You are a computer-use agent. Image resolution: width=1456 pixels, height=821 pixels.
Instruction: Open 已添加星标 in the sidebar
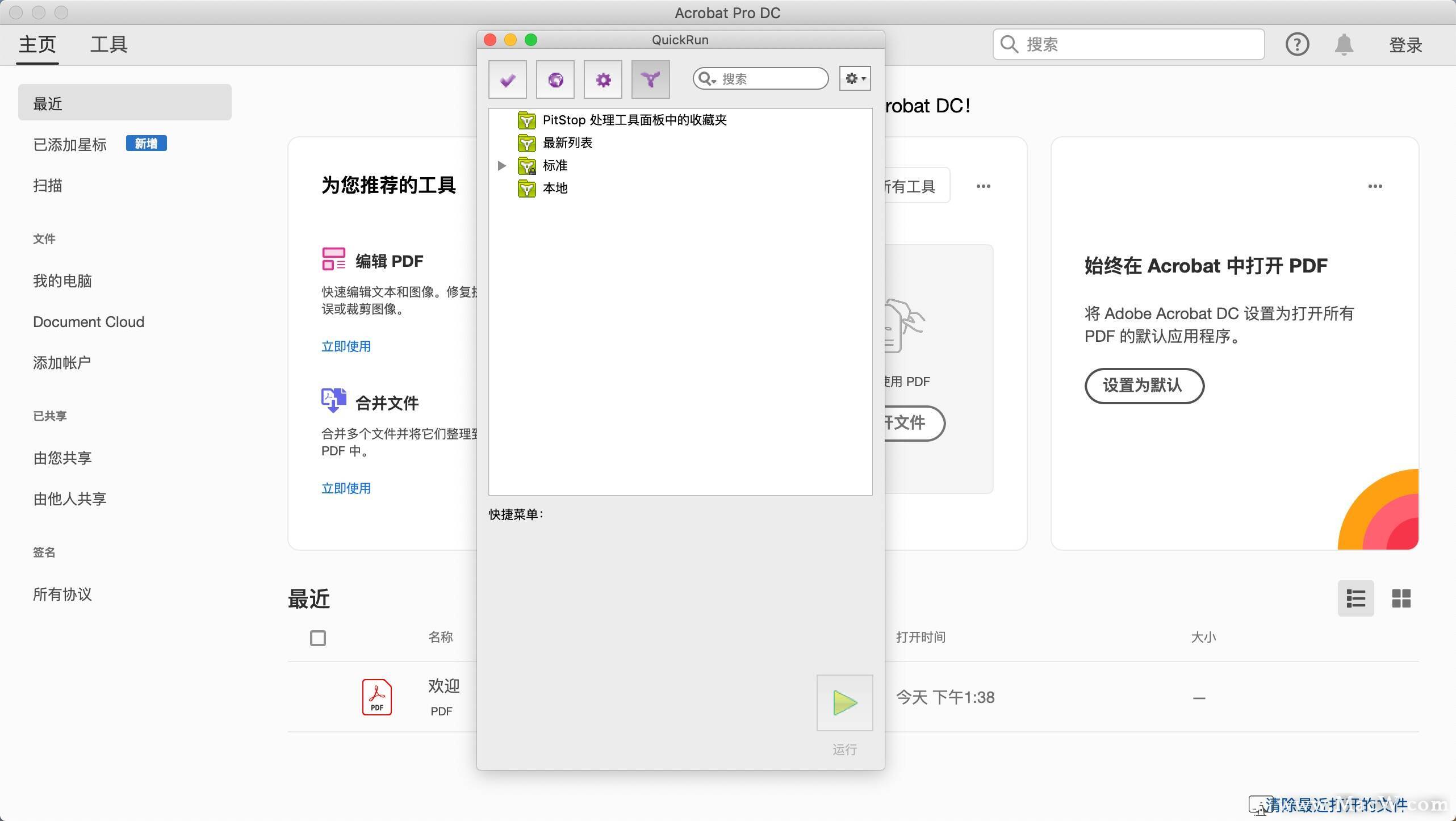(70, 145)
